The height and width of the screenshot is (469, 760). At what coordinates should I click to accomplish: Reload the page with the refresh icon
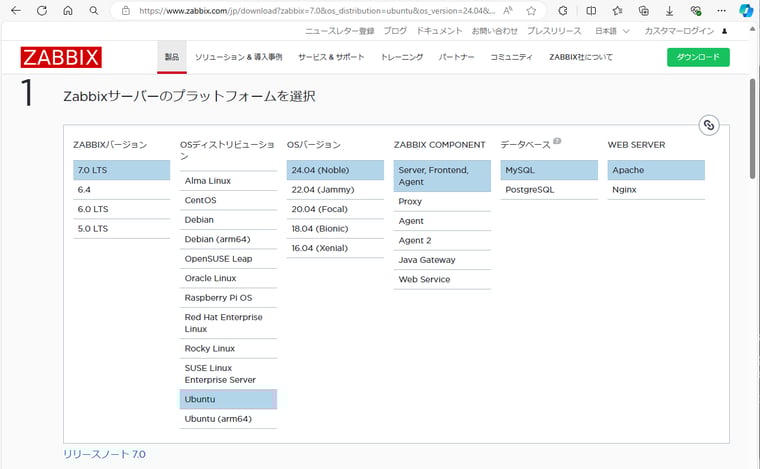click(x=42, y=11)
